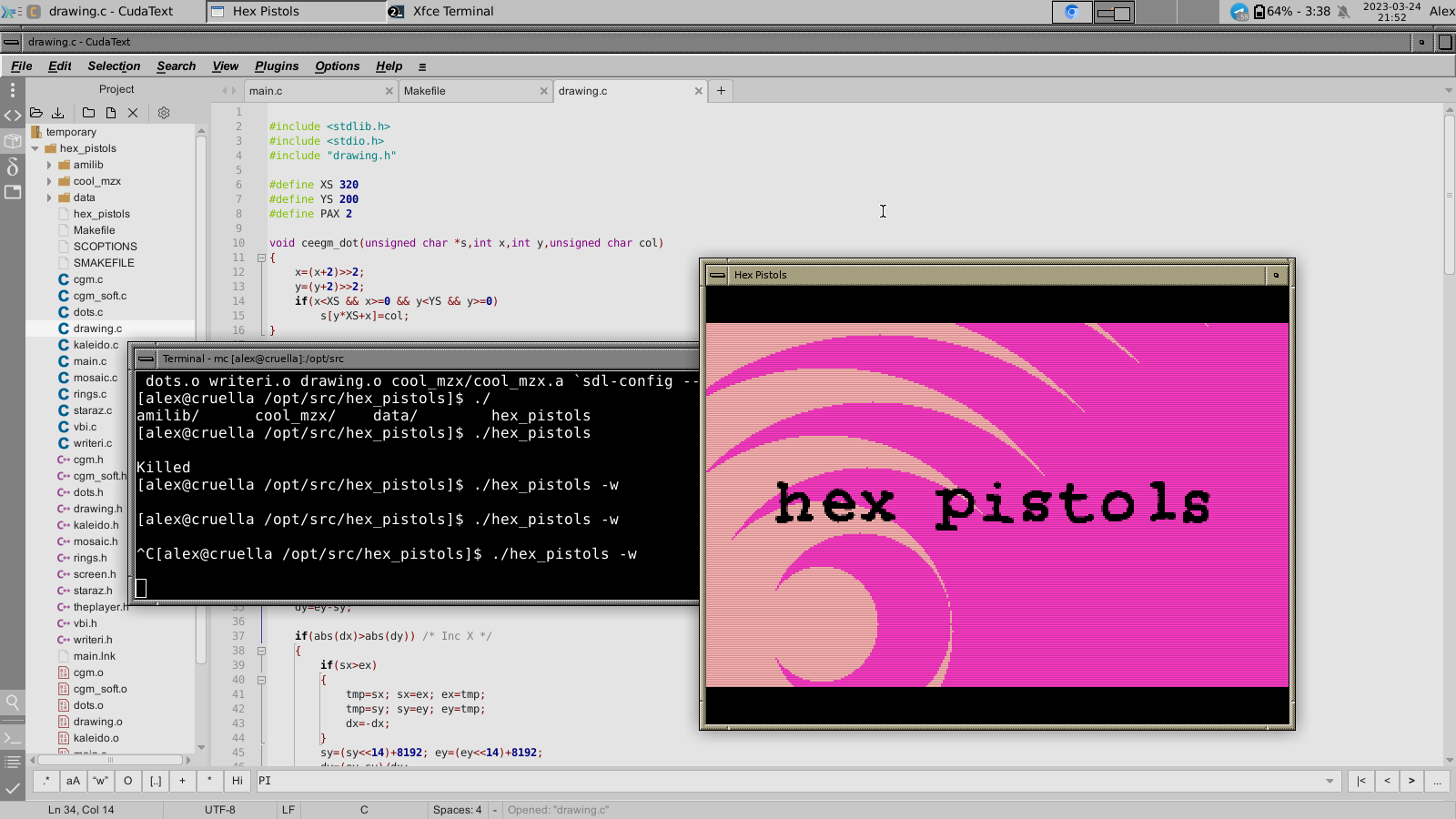
Task: Expand the cool_mzx folder
Action: click(x=49, y=181)
